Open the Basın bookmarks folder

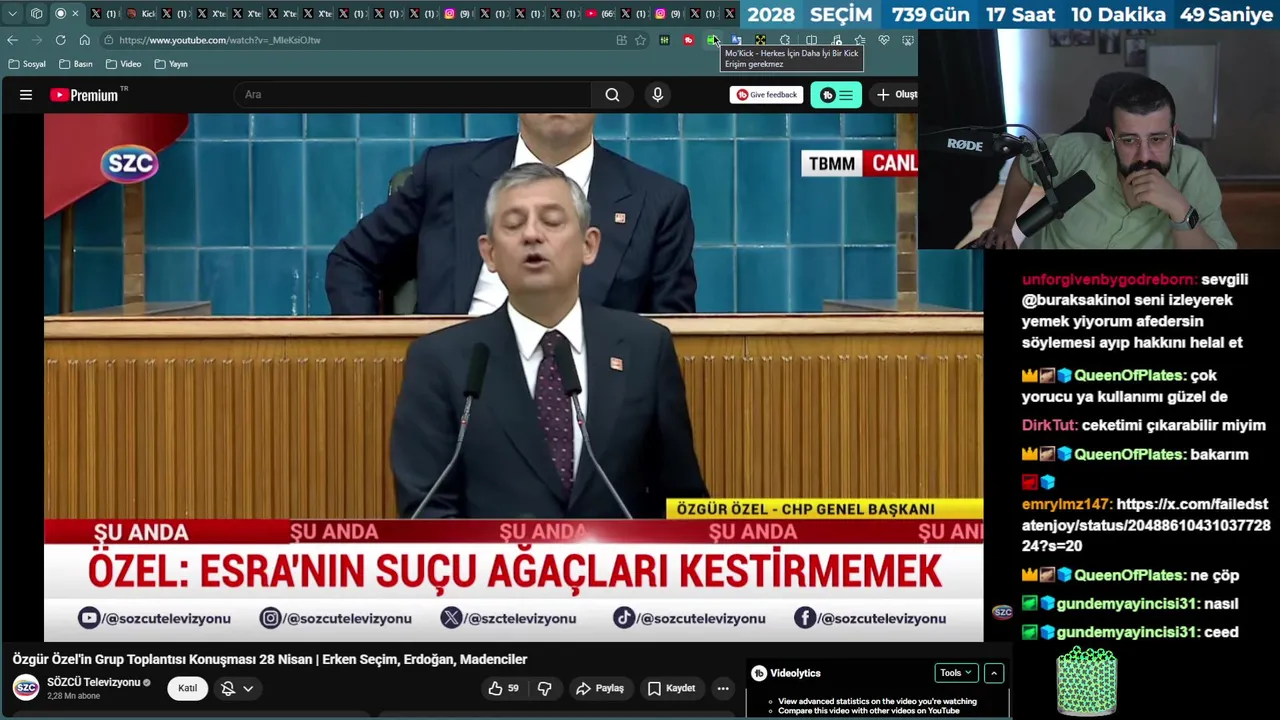[76, 64]
